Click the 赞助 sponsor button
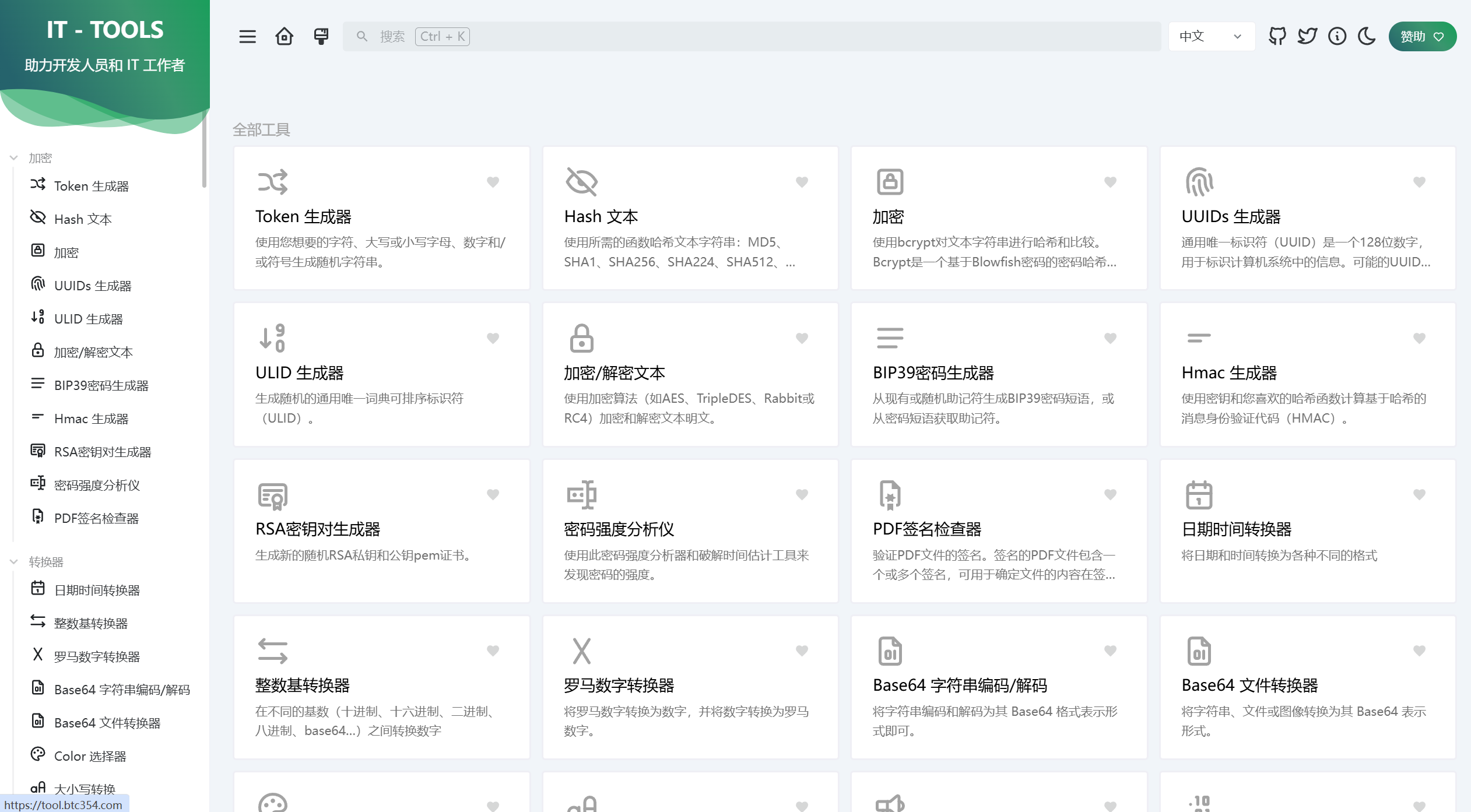The height and width of the screenshot is (812, 1471). click(1422, 37)
